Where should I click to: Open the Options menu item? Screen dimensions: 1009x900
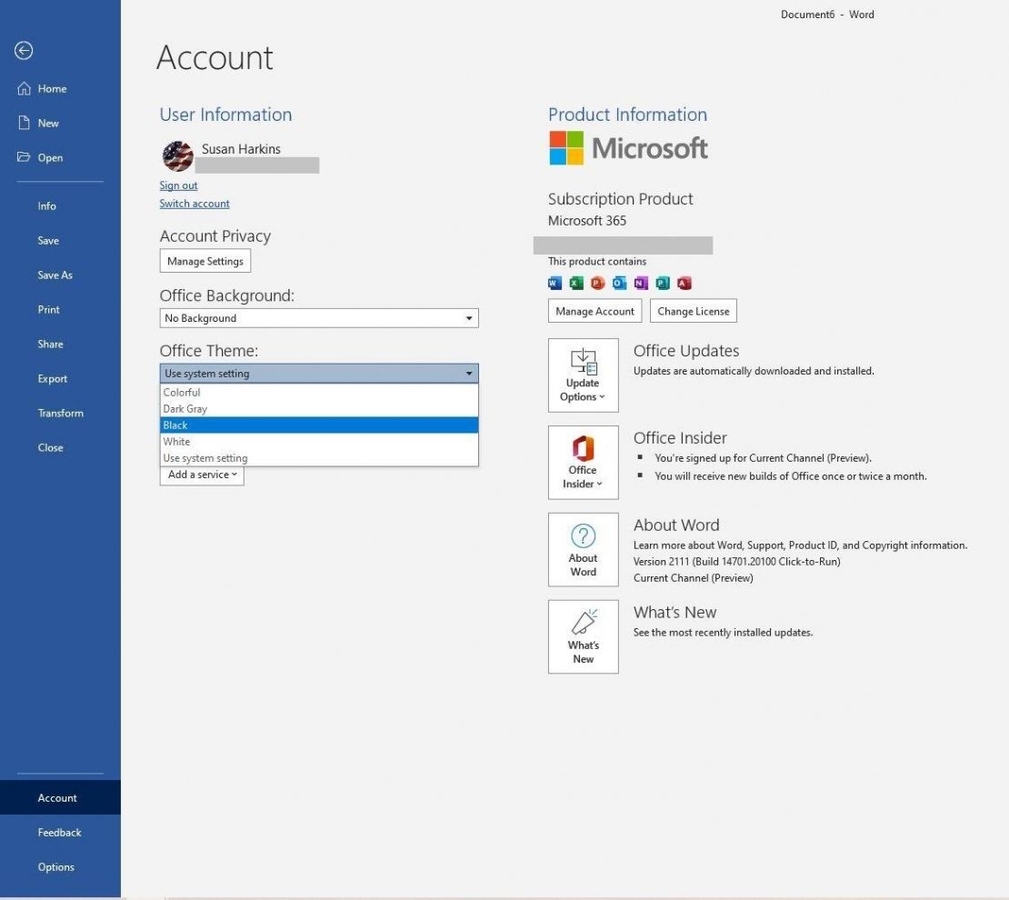coord(56,866)
